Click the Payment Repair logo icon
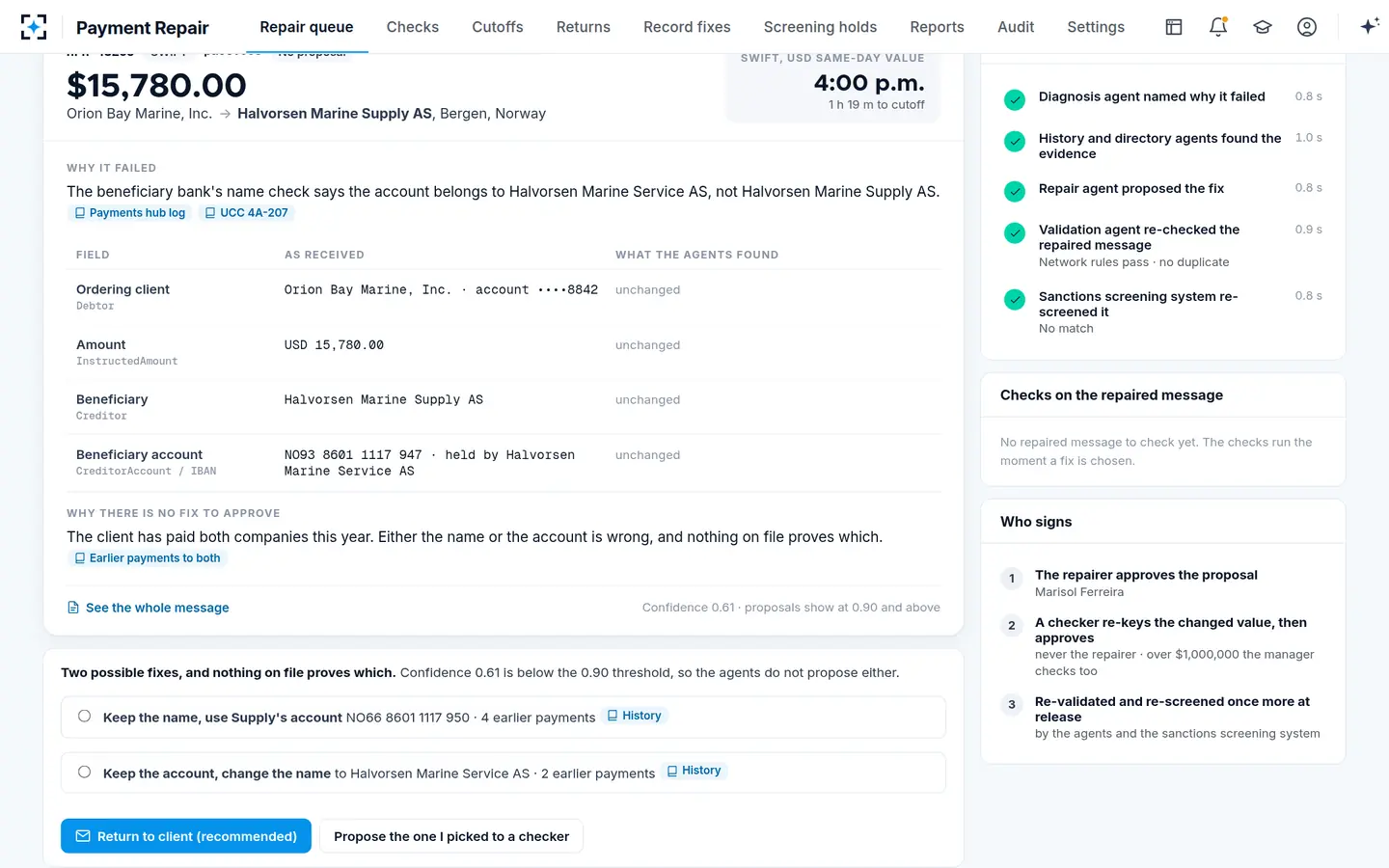Screen dimensions: 1389x868 [x=34, y=27]
